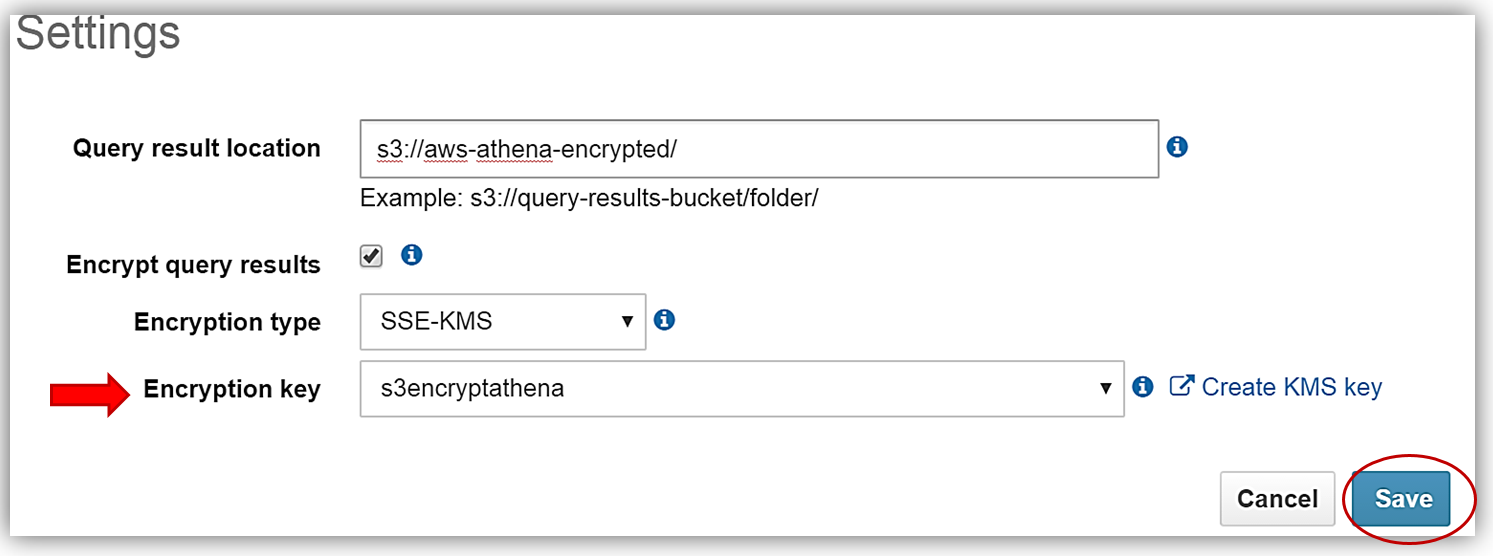Screen dimensions: 1493x556
Task: Click info icon next to Encrypt query results checkbox
Action: pos(411,255)
